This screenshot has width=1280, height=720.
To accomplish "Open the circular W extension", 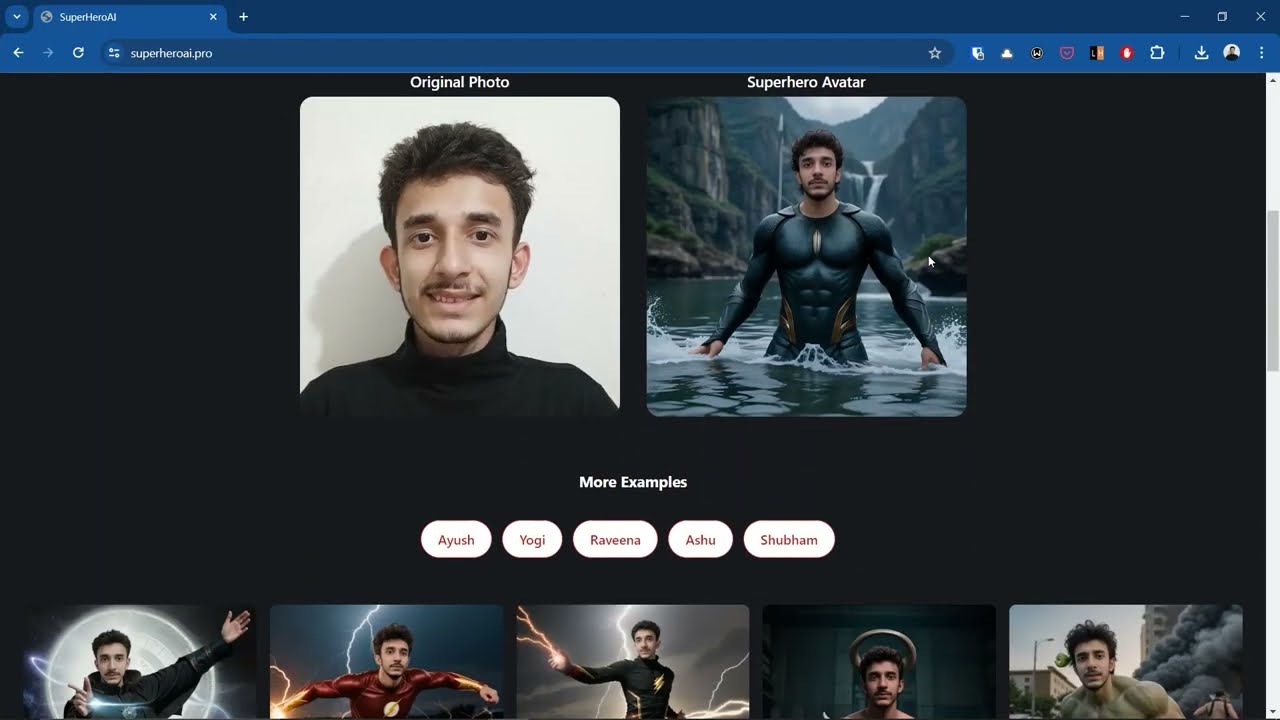I will (x=1037, y=53).
